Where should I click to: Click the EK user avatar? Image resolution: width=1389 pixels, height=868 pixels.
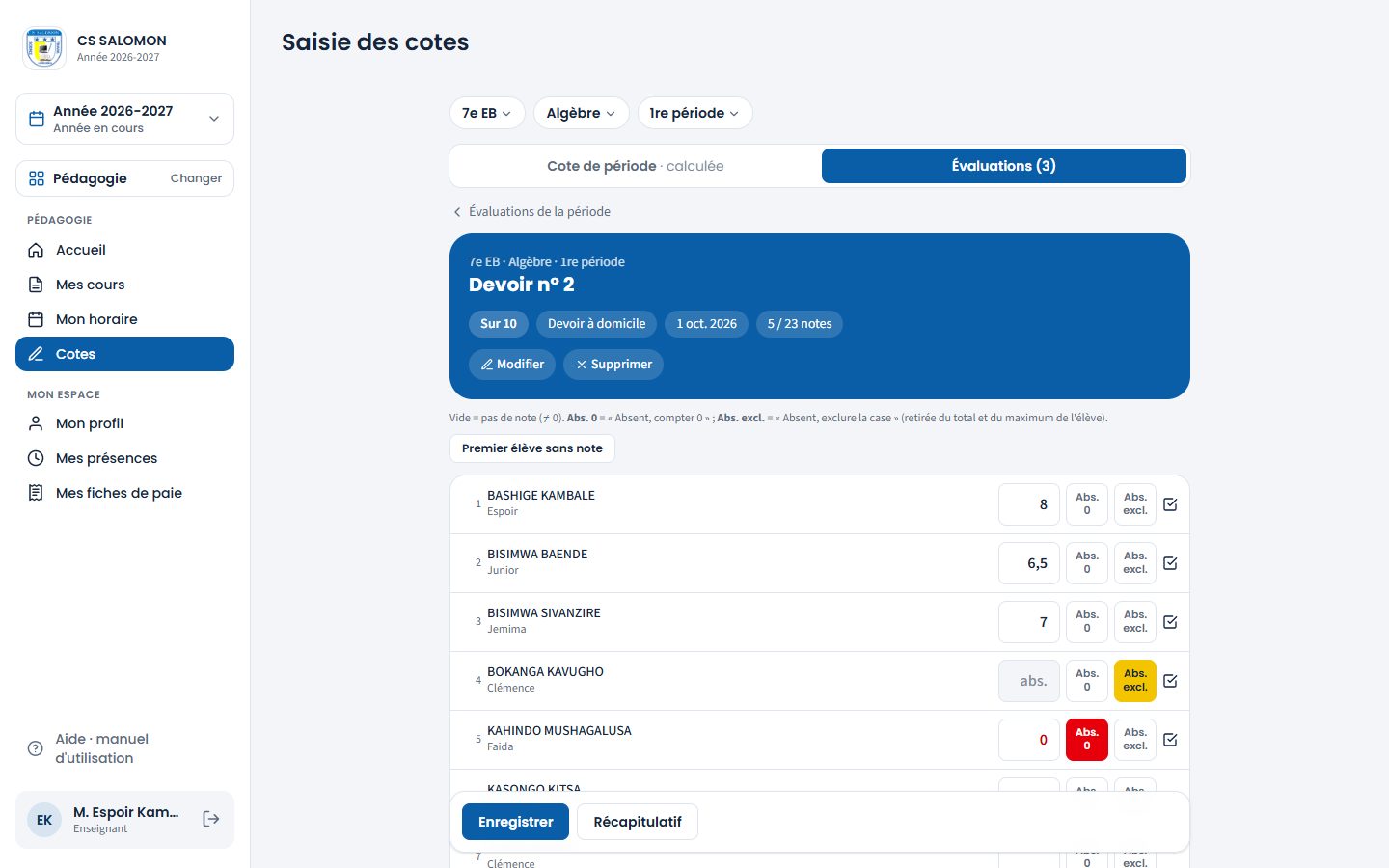(44, 820)
